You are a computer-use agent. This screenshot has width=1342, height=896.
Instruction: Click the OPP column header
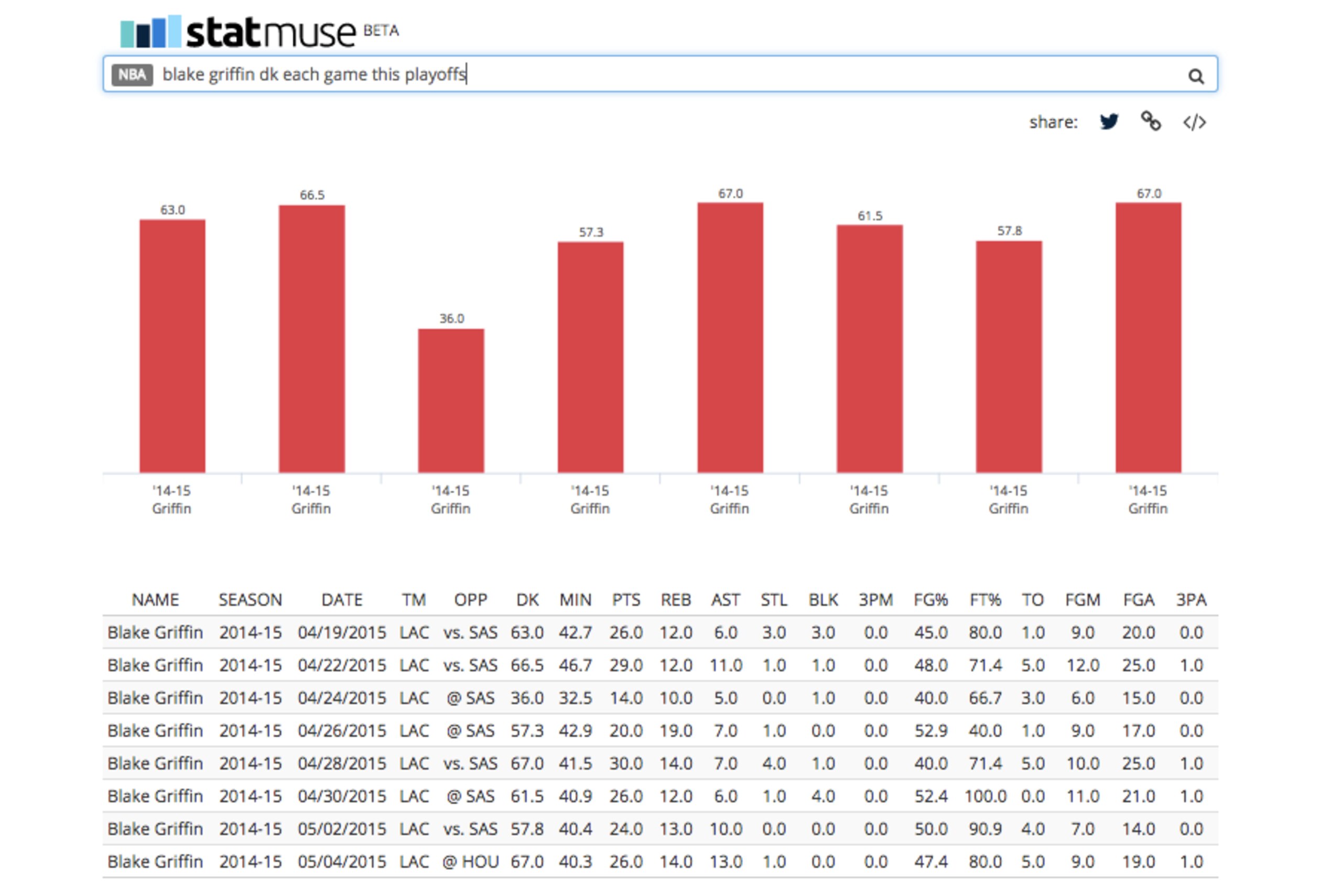pyautogui.click(x=471, y=599)
